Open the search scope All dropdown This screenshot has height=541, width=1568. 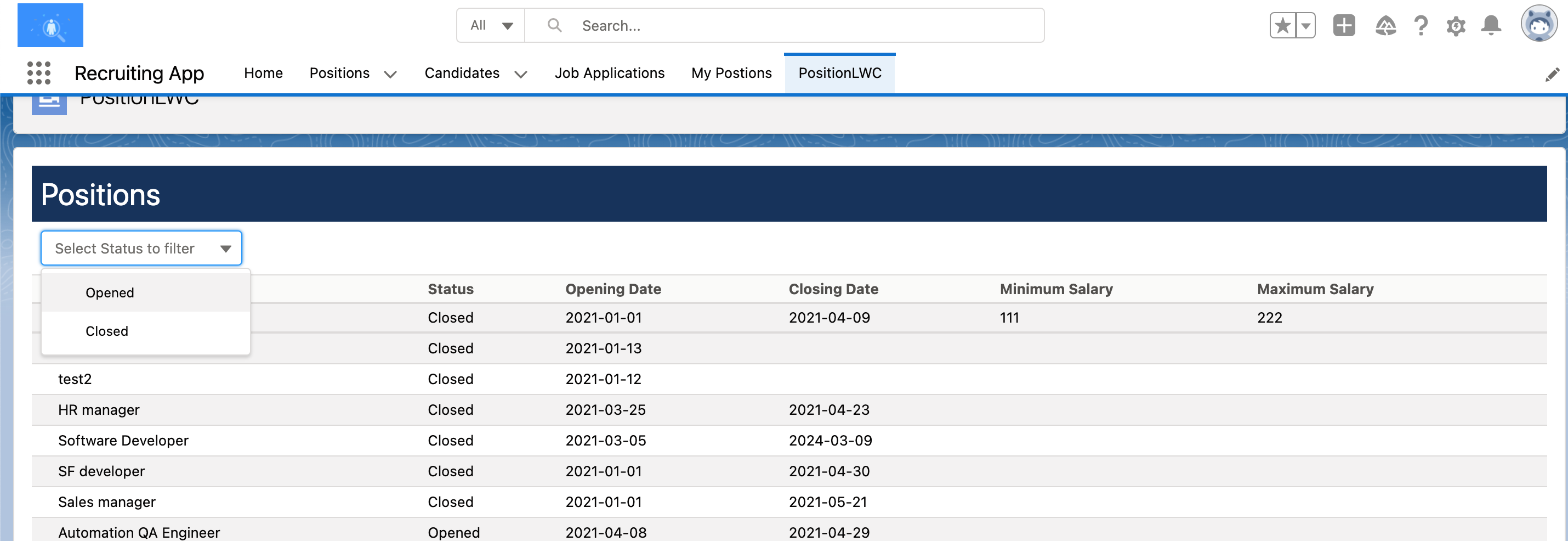point(491,26)
